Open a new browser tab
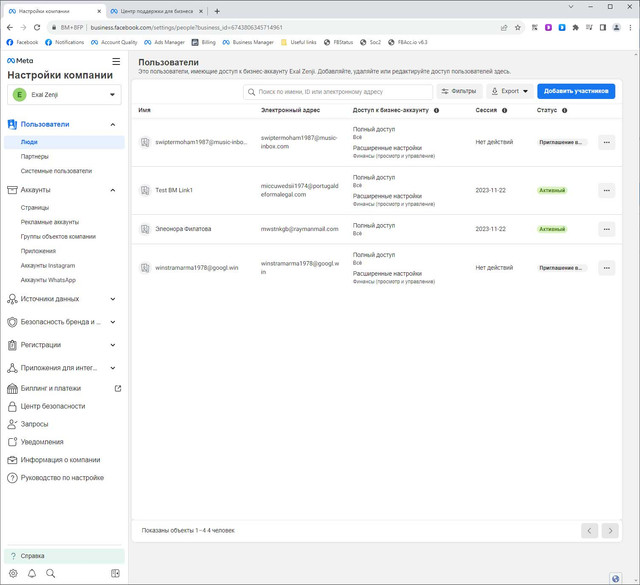The image size is (640, 585). tap(217, 11)
